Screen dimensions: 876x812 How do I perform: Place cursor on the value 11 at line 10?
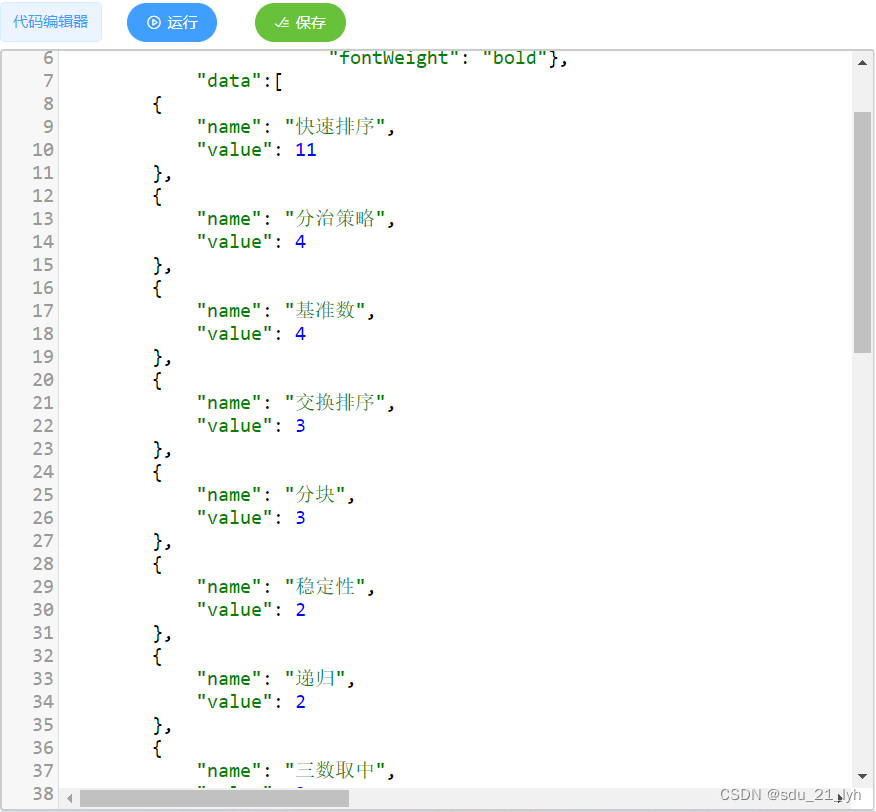point(305,149)
